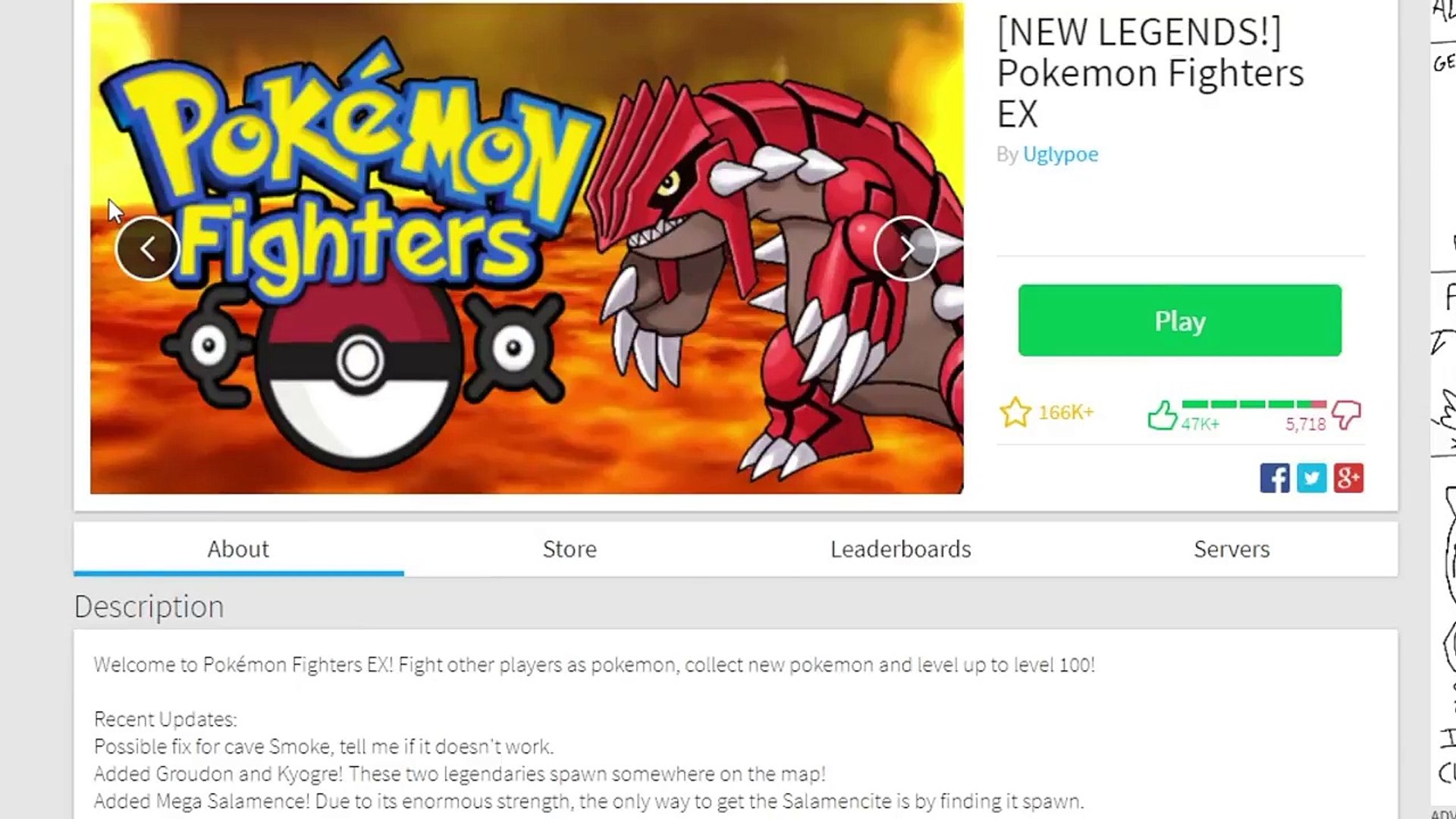
Task: Switch to the Store tab
Action: pyautogui.click(x=570, y=549)
